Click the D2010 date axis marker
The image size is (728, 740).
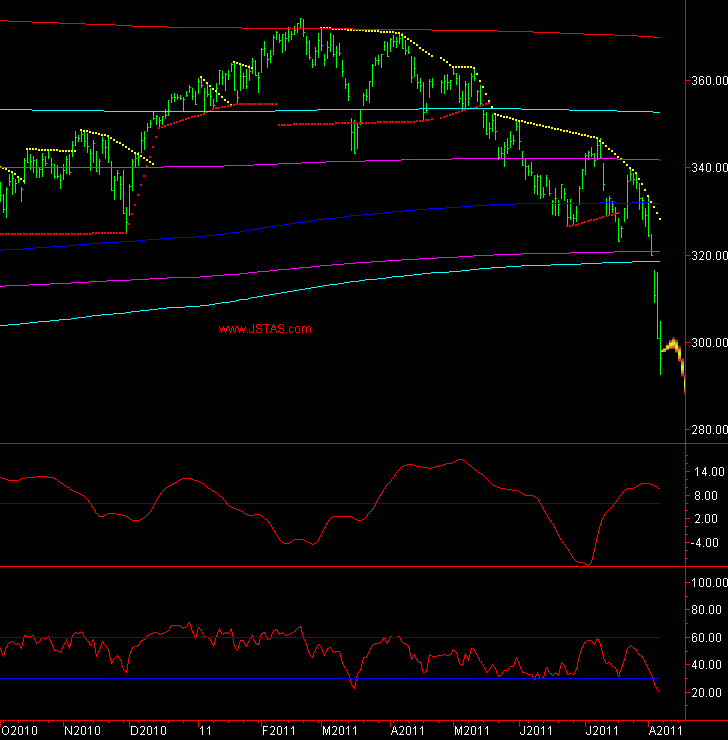(x=149, y=731)
